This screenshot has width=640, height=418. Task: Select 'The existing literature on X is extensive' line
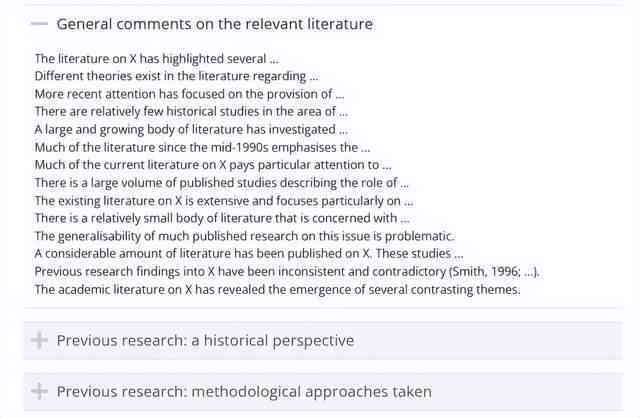click(224, 201)
